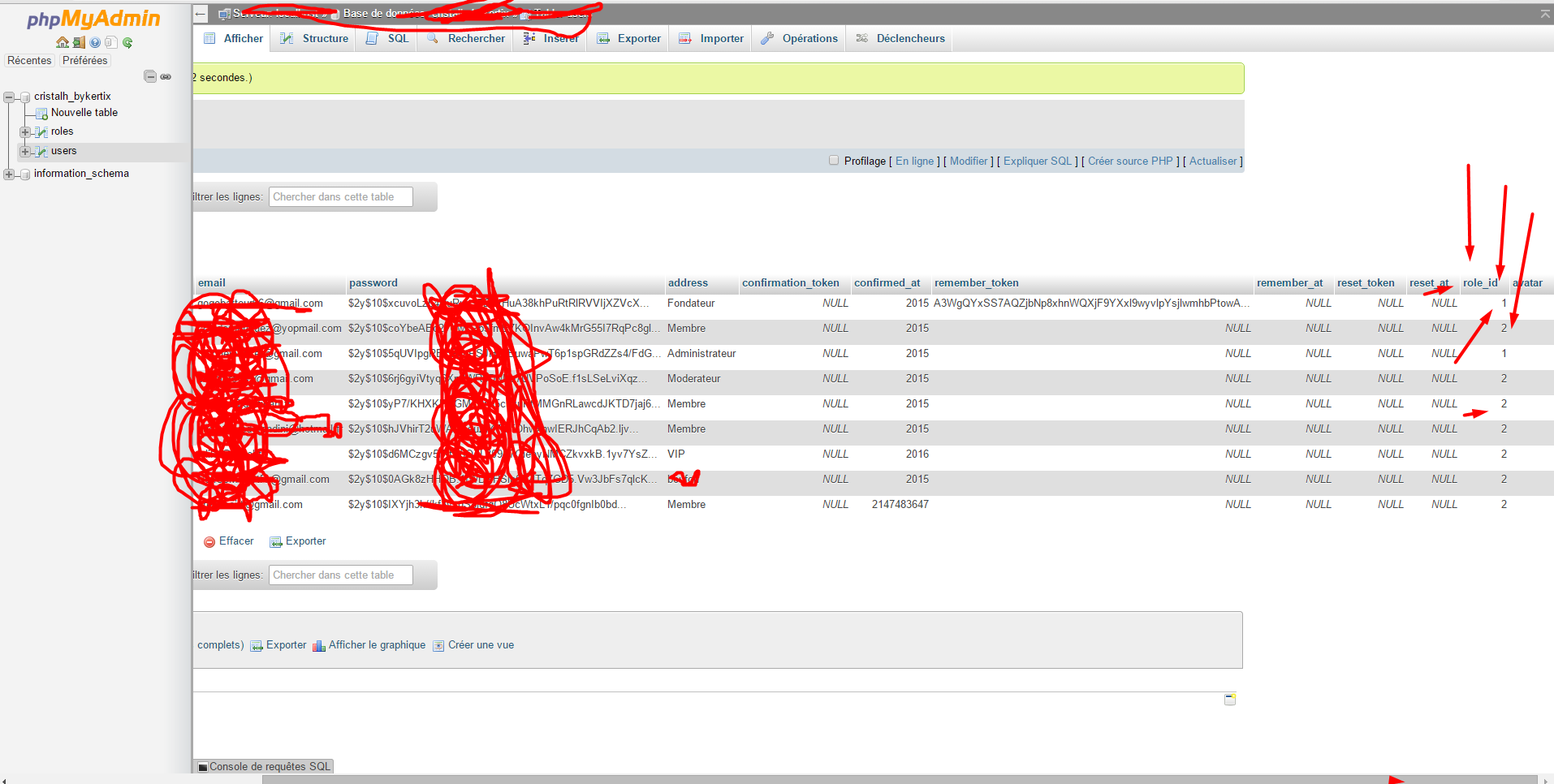This screenshot has height=784, width=1554.
Task: Expand the roles table node
Action: [25, 131]
